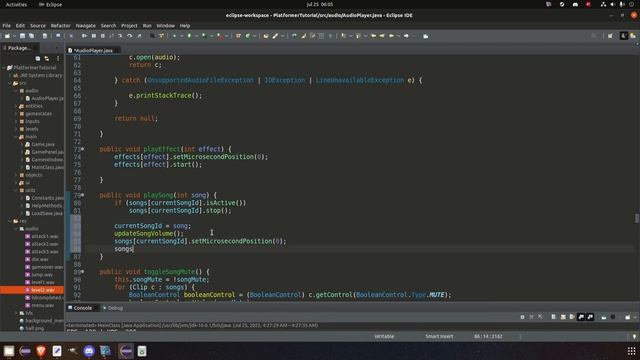Select AudioPlayer.java in Package Explorer
The width and height of the screenshot is (640, 360).
[44, 98]
